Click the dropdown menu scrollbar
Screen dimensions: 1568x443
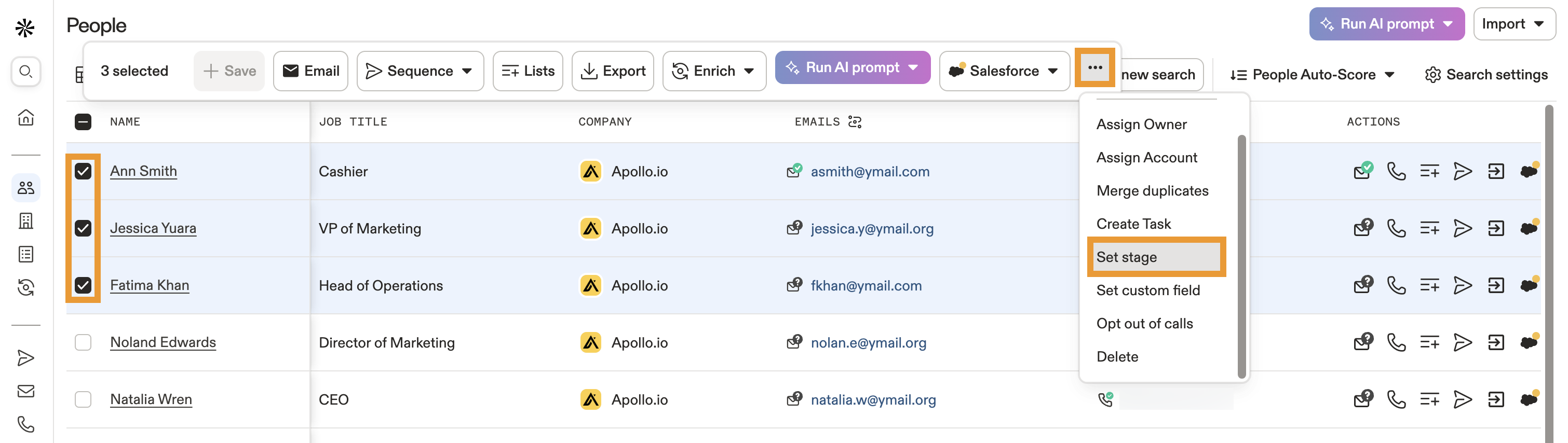point(1242,256)
